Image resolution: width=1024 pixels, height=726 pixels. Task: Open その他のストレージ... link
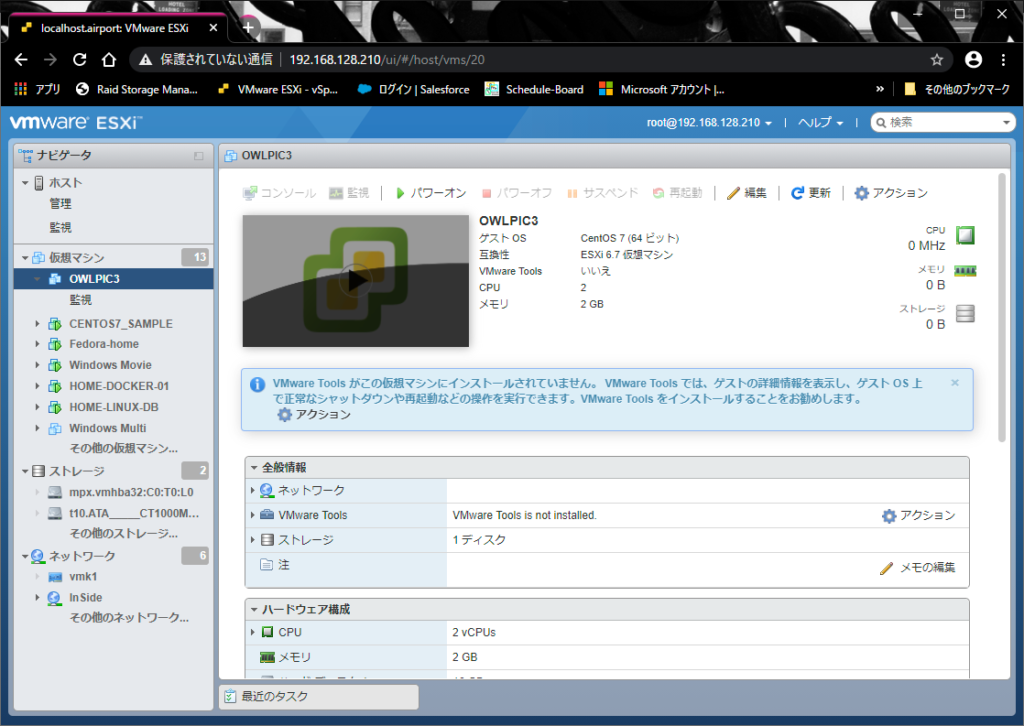coord(123,533)
